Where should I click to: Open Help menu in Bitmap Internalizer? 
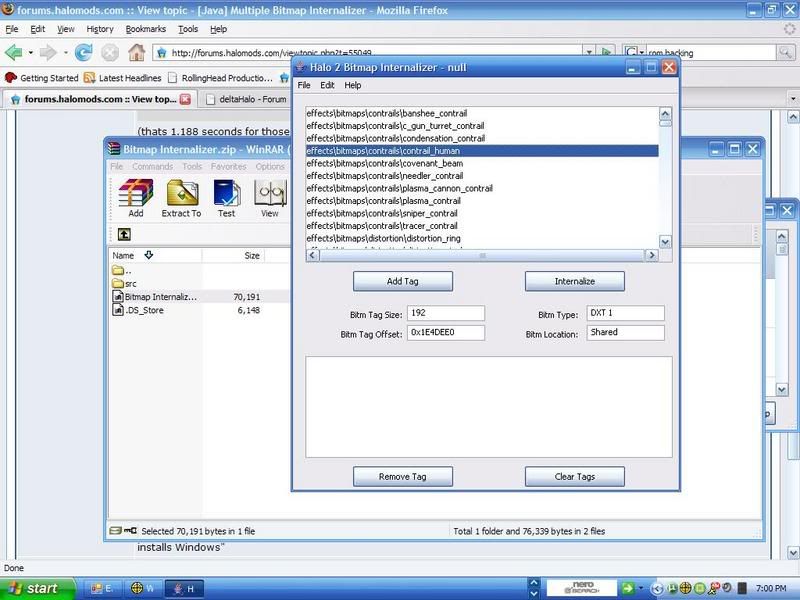point(353,85)
